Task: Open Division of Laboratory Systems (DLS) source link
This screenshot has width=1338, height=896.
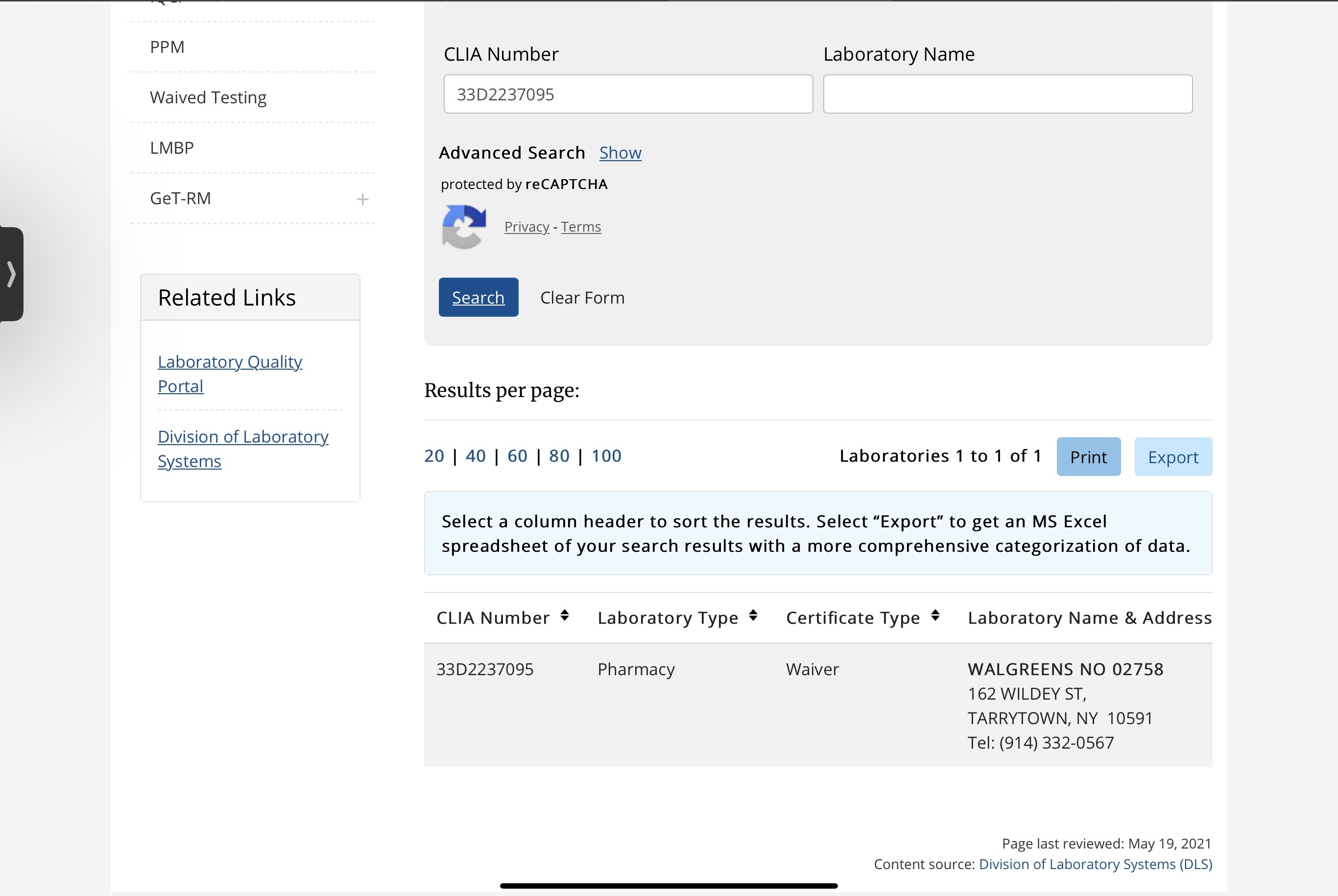Action: tap(1096, 865)
